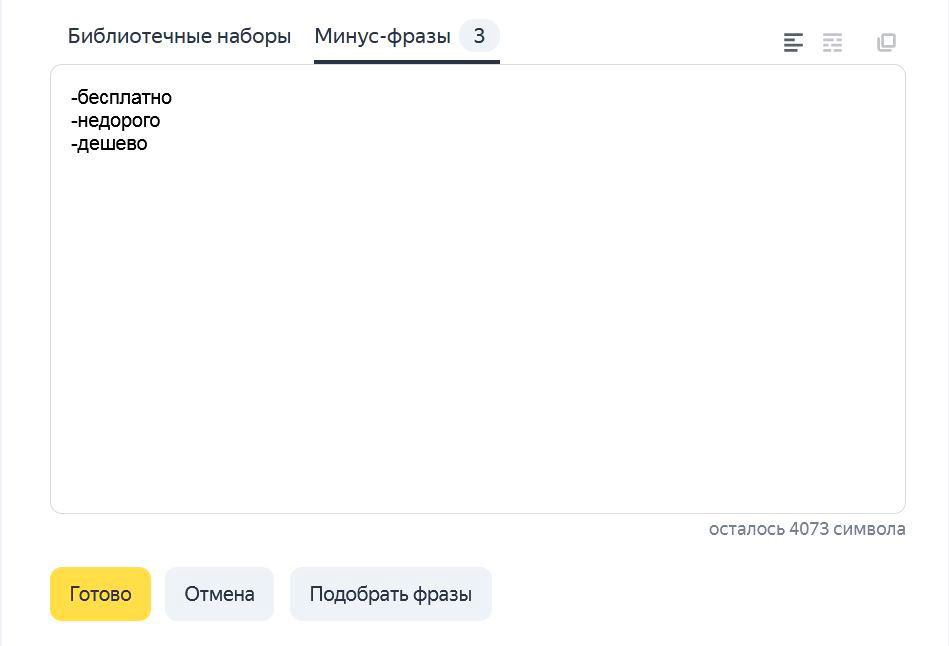Image resolution: width=949 pixels, height=646 pixels.
Task: Switch to line-by-line list view icon
Action: click(x=793, y=42)
